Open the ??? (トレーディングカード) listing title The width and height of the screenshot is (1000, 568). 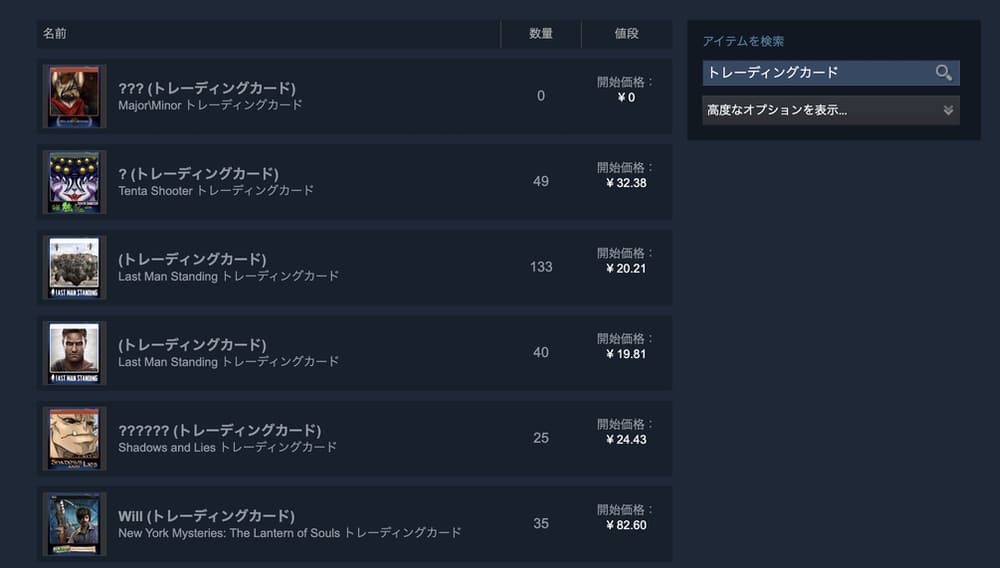(x=207, y=88)
